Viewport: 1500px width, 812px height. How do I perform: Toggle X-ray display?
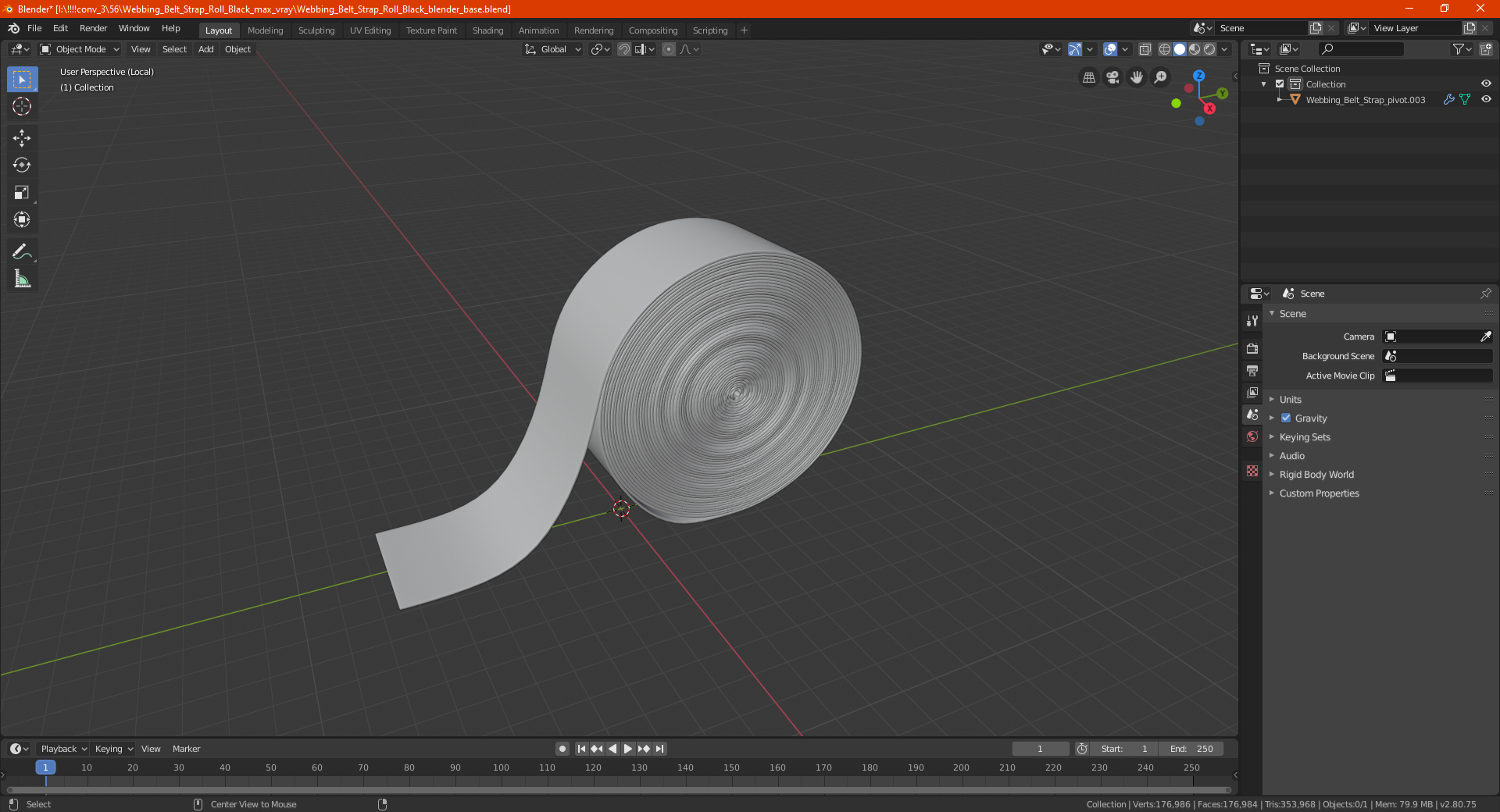point(1145,49)
